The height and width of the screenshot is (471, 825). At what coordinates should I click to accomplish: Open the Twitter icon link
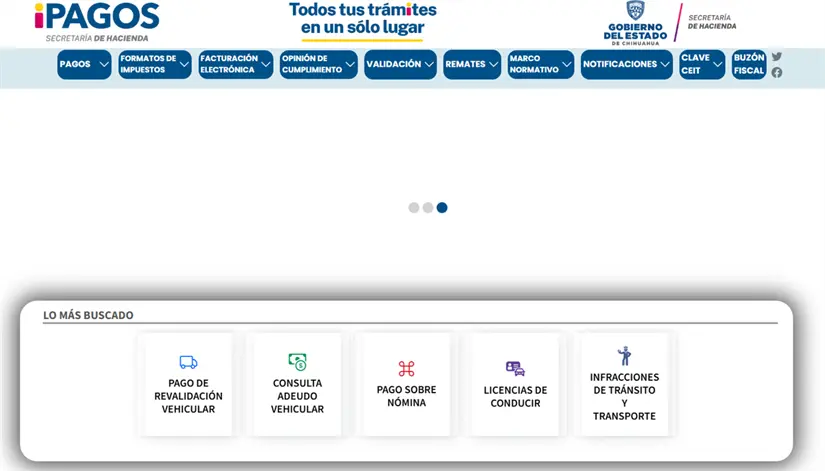point(777,57)
